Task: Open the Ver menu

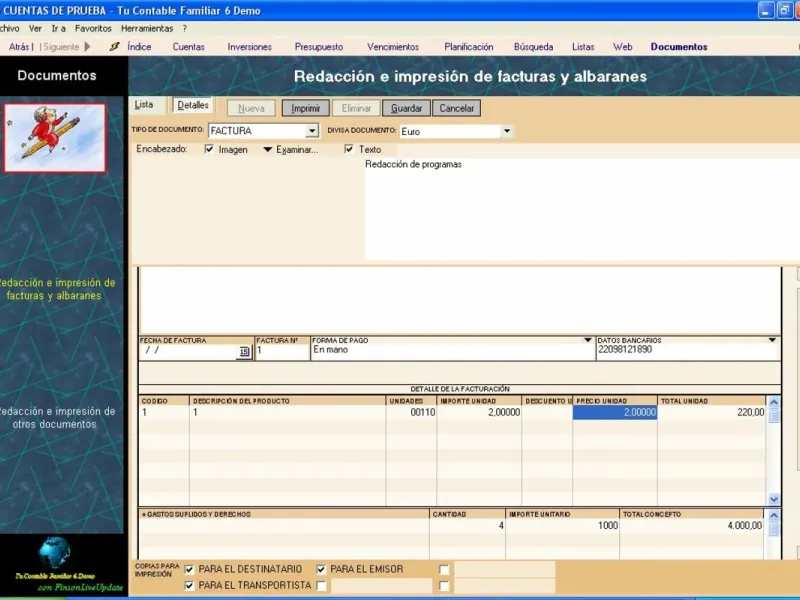Action: pyautogui.click(x=35, y=29)
